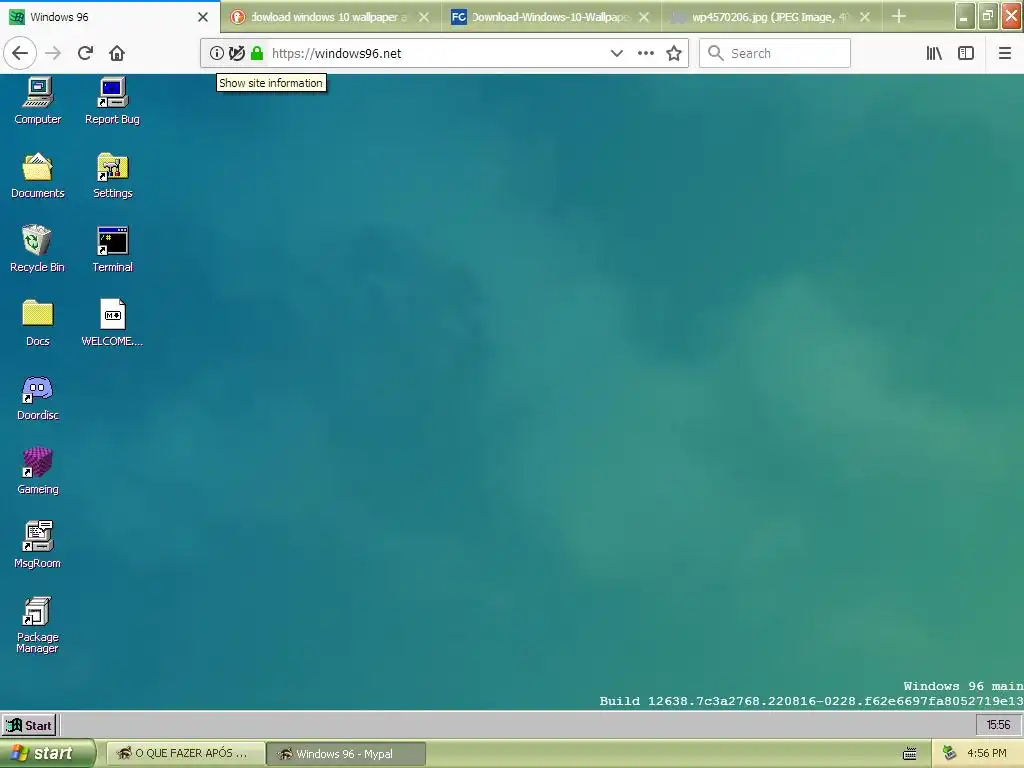Open the browser hamburger menu

pos(1004,53)
